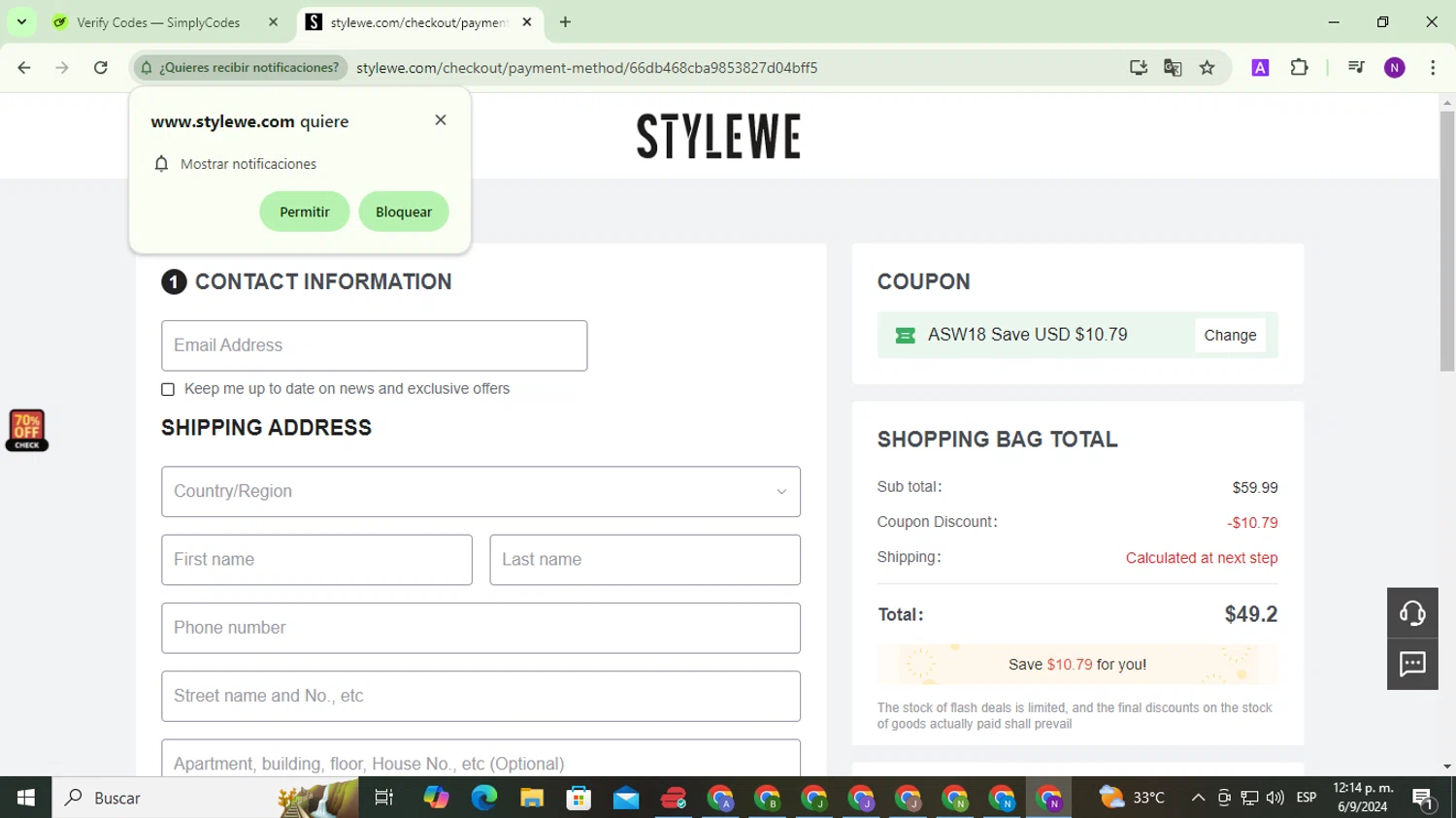Viewport: 1456px width, 818px height.
Task: Click the install app icon in address bar
Action: point(1138,68)
